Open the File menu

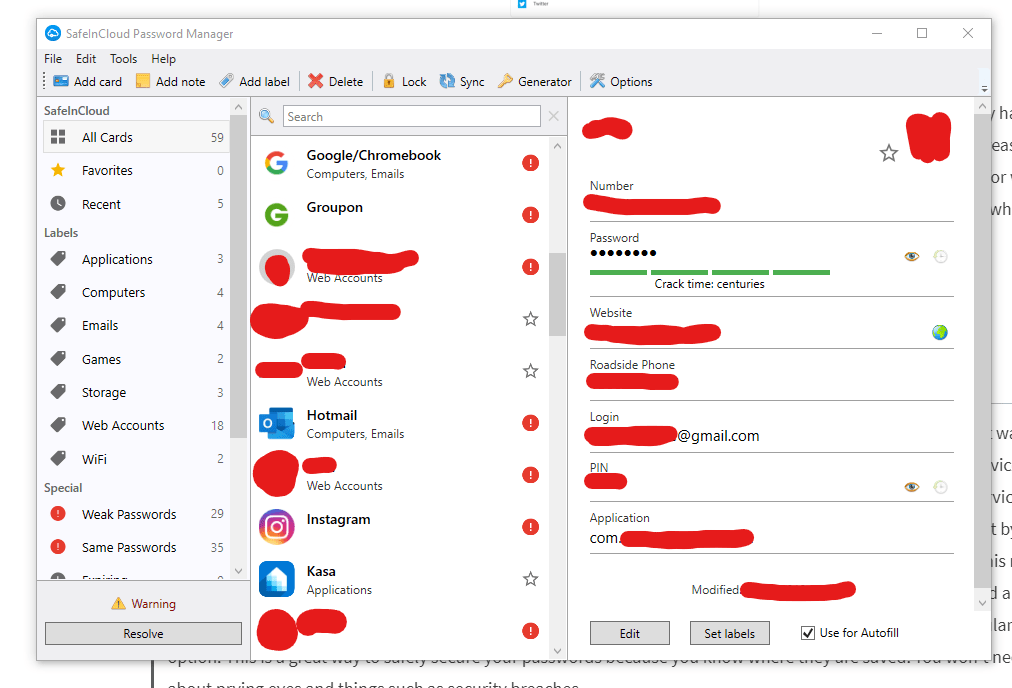click(53, 59)
